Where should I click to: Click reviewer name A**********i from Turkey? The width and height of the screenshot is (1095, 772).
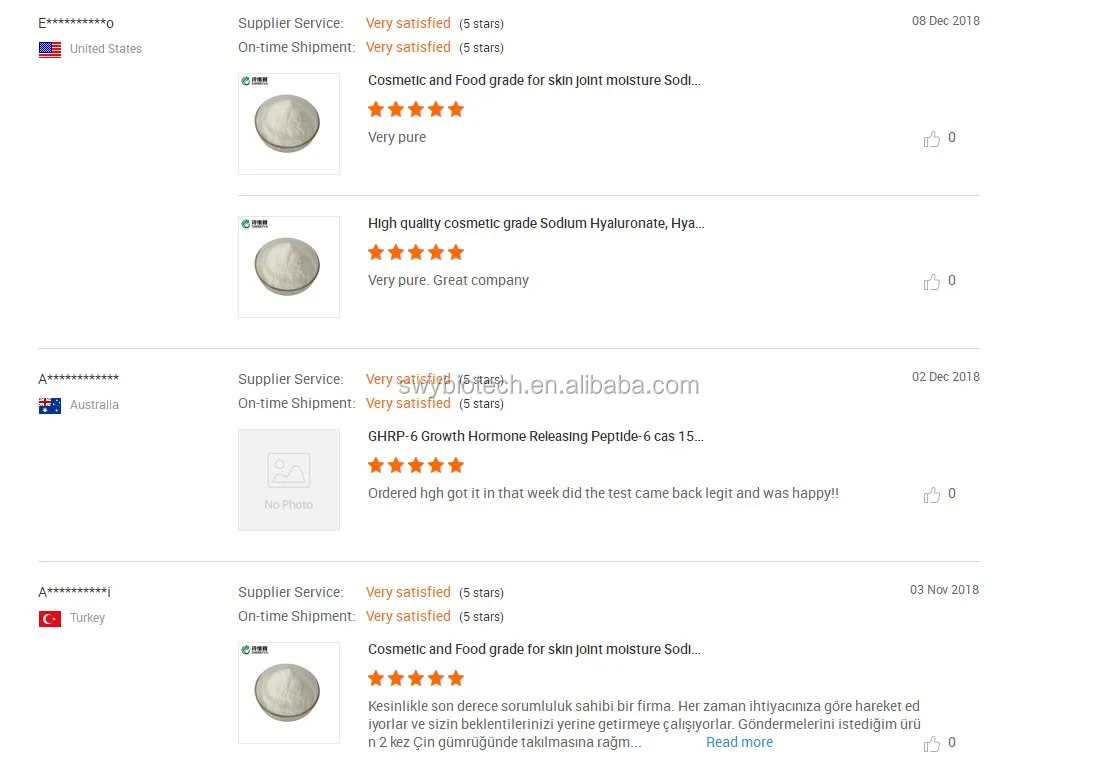(x=75, y=592)
